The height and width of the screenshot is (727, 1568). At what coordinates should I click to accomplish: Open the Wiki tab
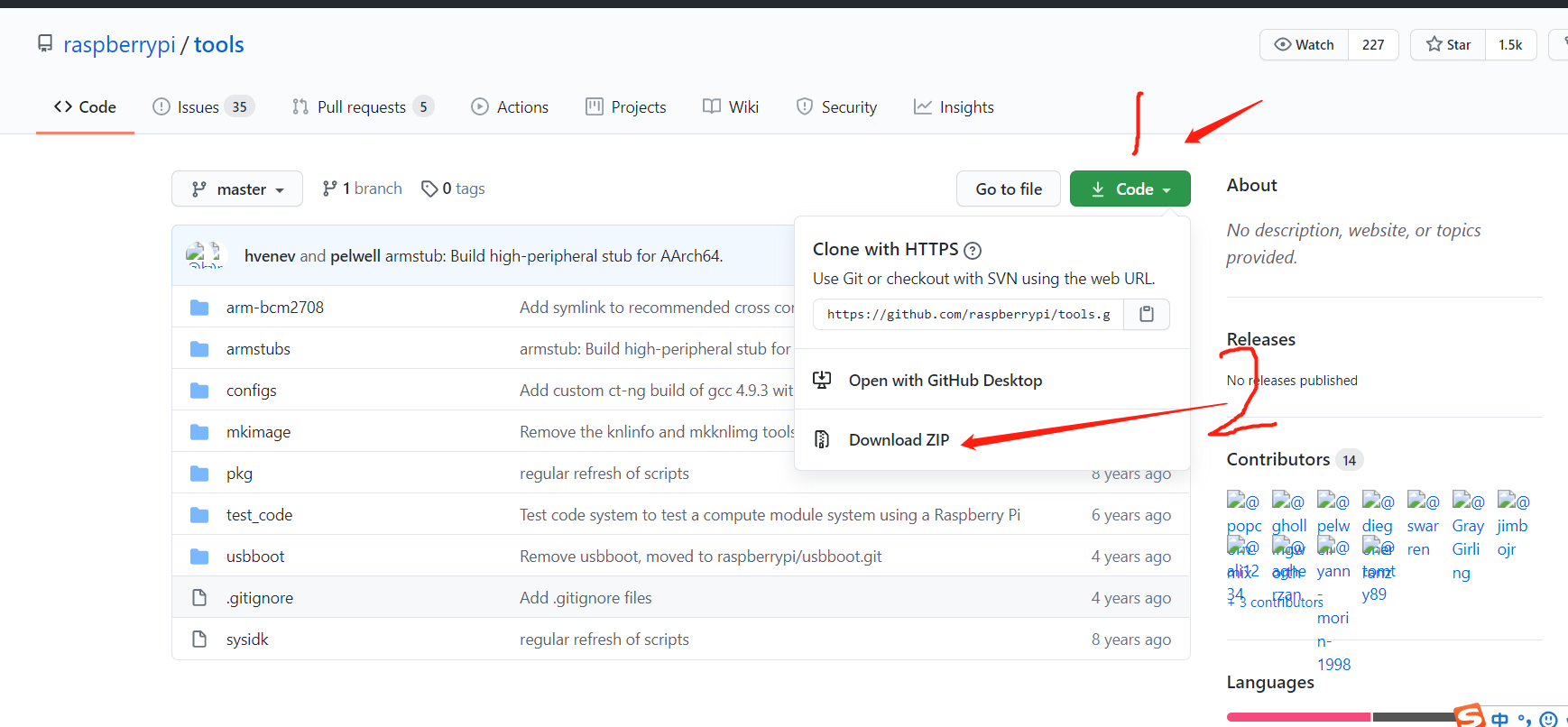[x=731, y=107]
